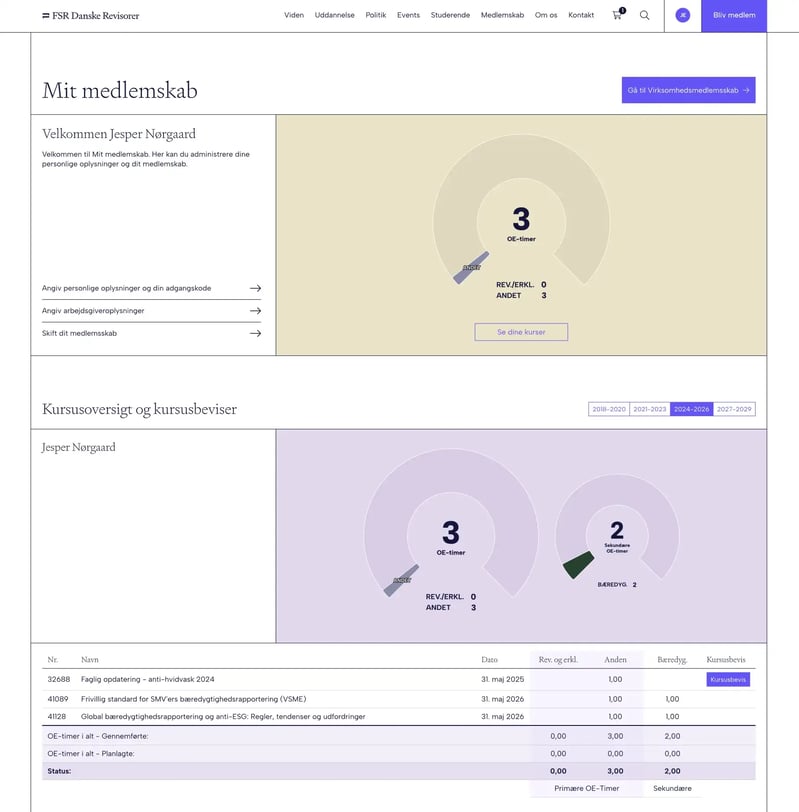This screenshot has height=812, width=799.
Task: Select the 2018-2020 period tab
Action: click(609, 409)
